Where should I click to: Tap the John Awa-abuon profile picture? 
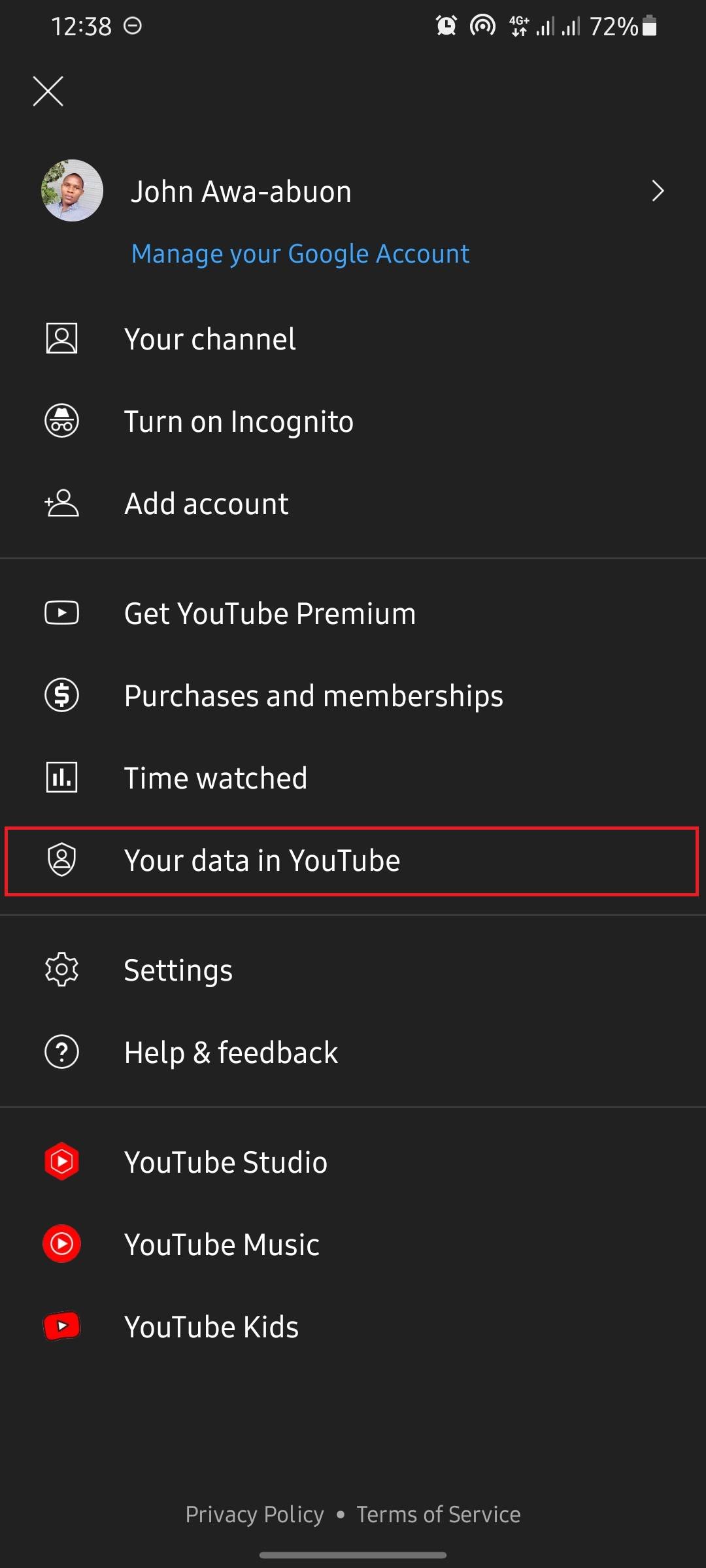point(72,191)
